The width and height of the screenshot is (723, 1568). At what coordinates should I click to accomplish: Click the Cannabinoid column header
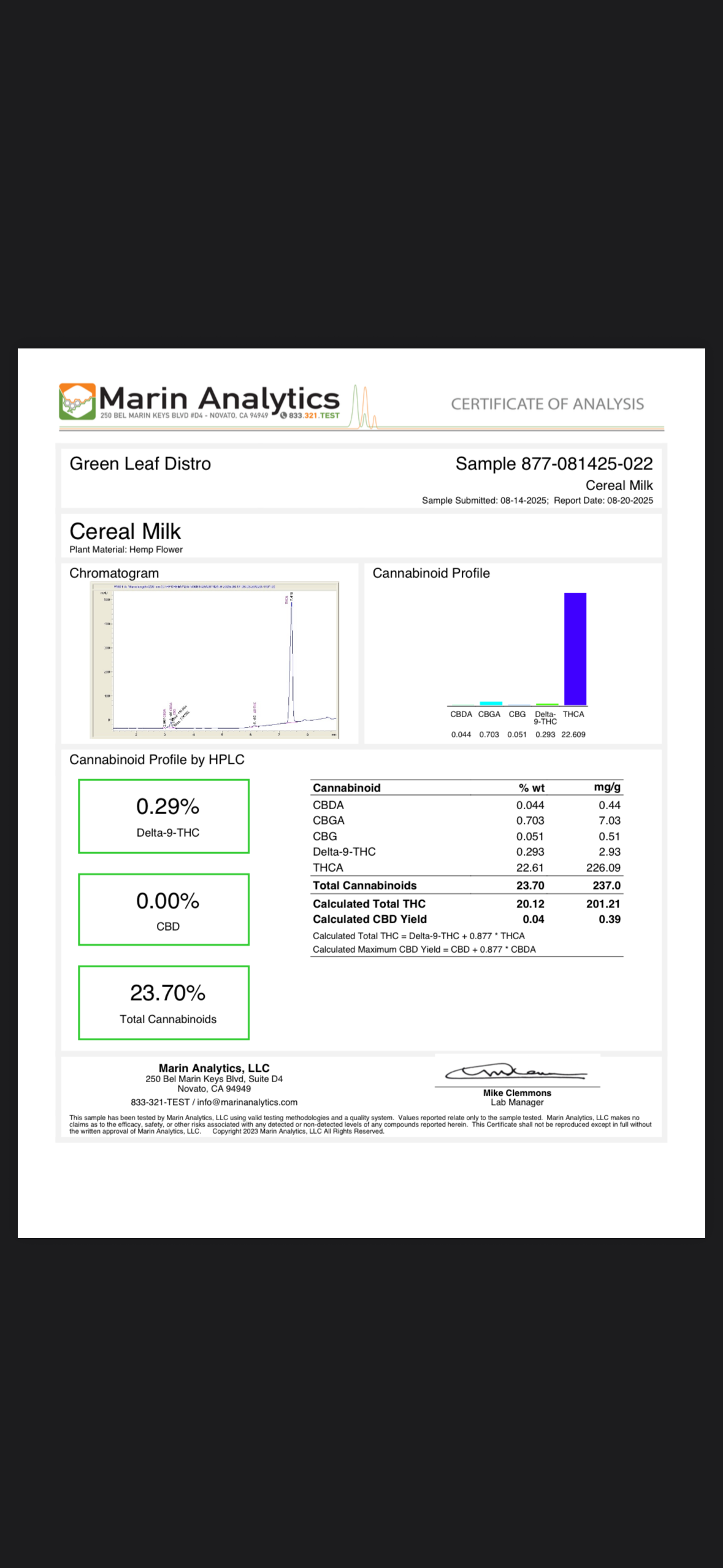point(346,788)
